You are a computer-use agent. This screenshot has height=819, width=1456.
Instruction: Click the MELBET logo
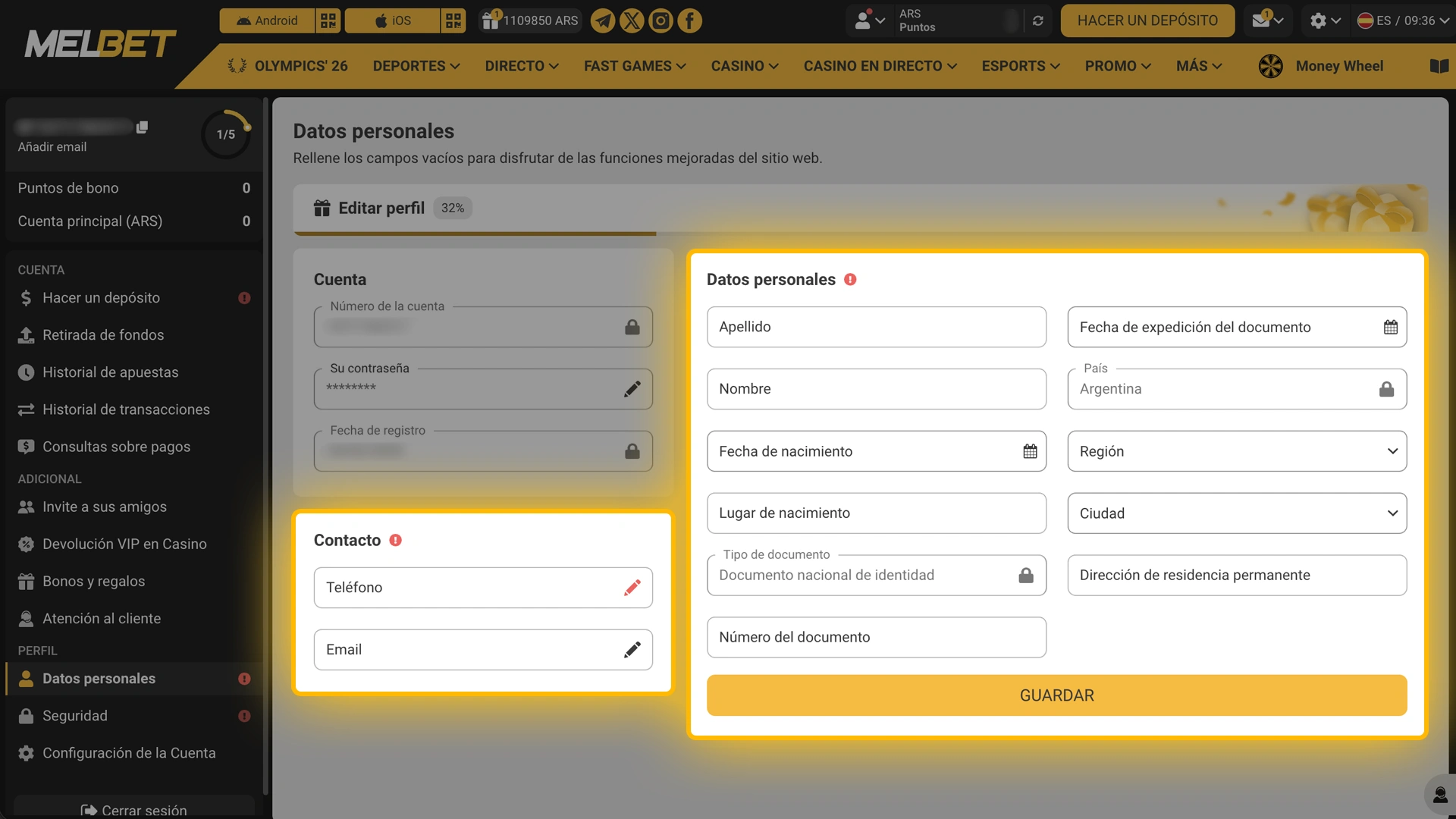(x=100, y=44)
